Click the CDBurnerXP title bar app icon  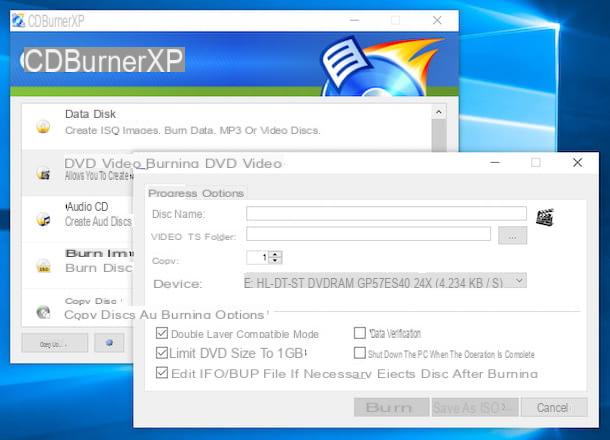[x=18, y=21]
